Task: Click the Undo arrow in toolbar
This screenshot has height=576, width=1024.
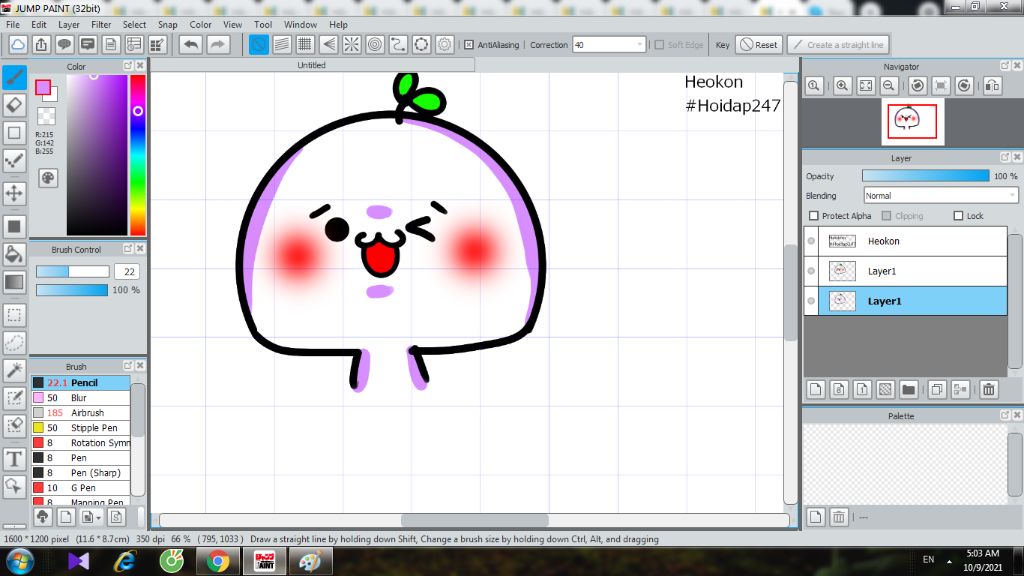Action: 191,44
